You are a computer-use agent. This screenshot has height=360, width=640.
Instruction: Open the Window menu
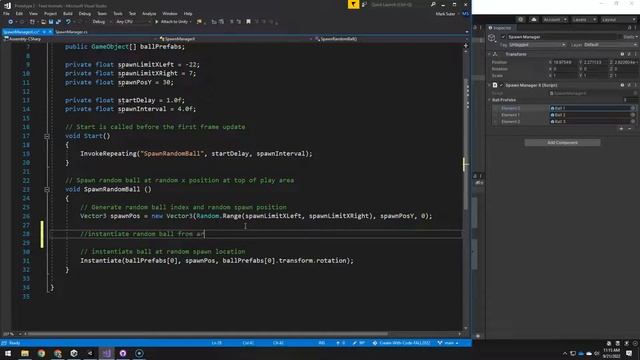[170, 13]
